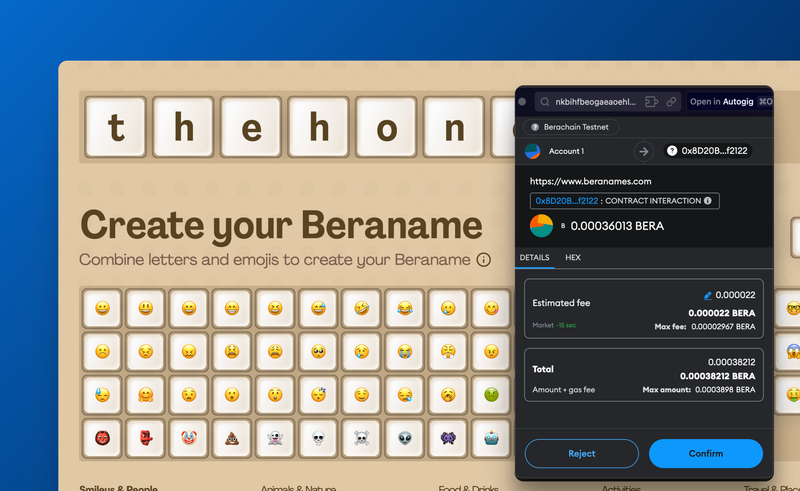Click the extensions puzzle icon in address bar

click(x=652, y=102)
